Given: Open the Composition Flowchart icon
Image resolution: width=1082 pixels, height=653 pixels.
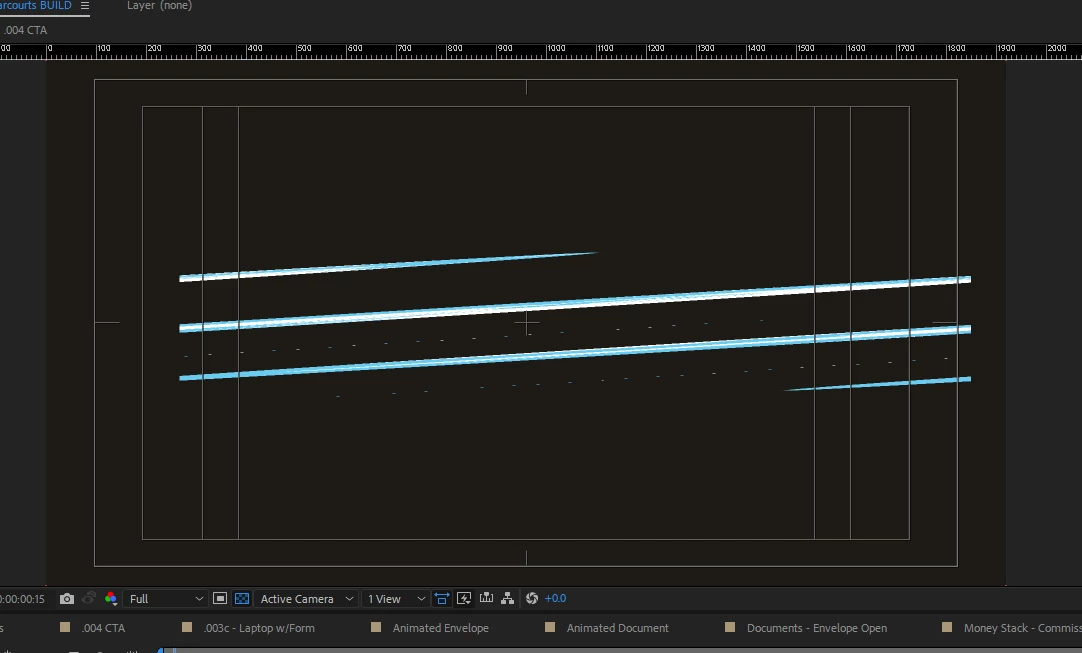Looking at the screenshot, I should [x=508, y=598].
